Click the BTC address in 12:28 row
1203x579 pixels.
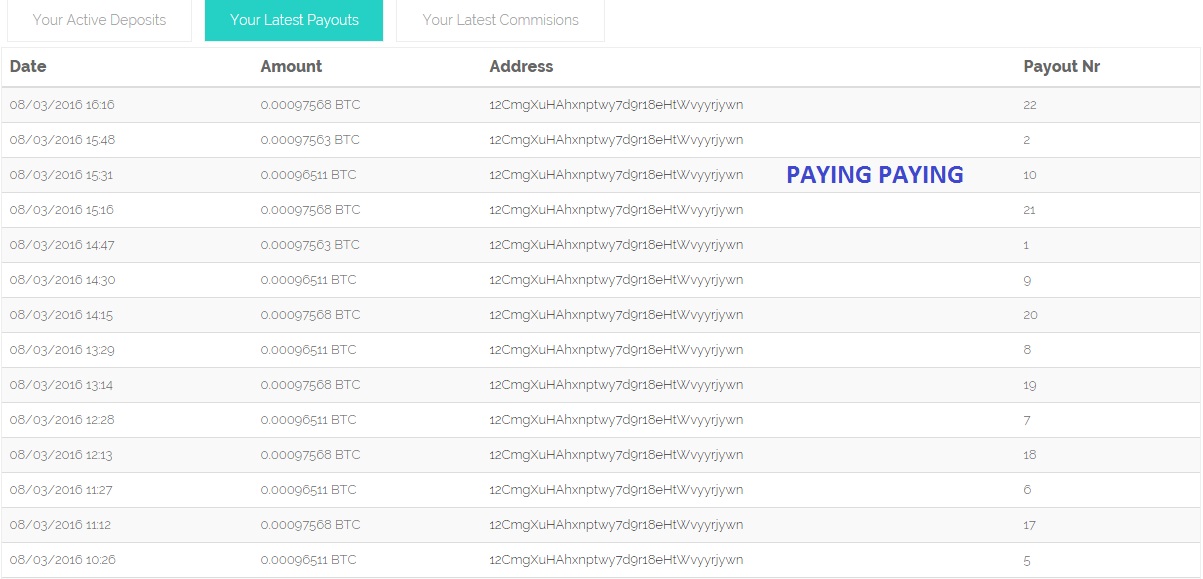(616, 420)
